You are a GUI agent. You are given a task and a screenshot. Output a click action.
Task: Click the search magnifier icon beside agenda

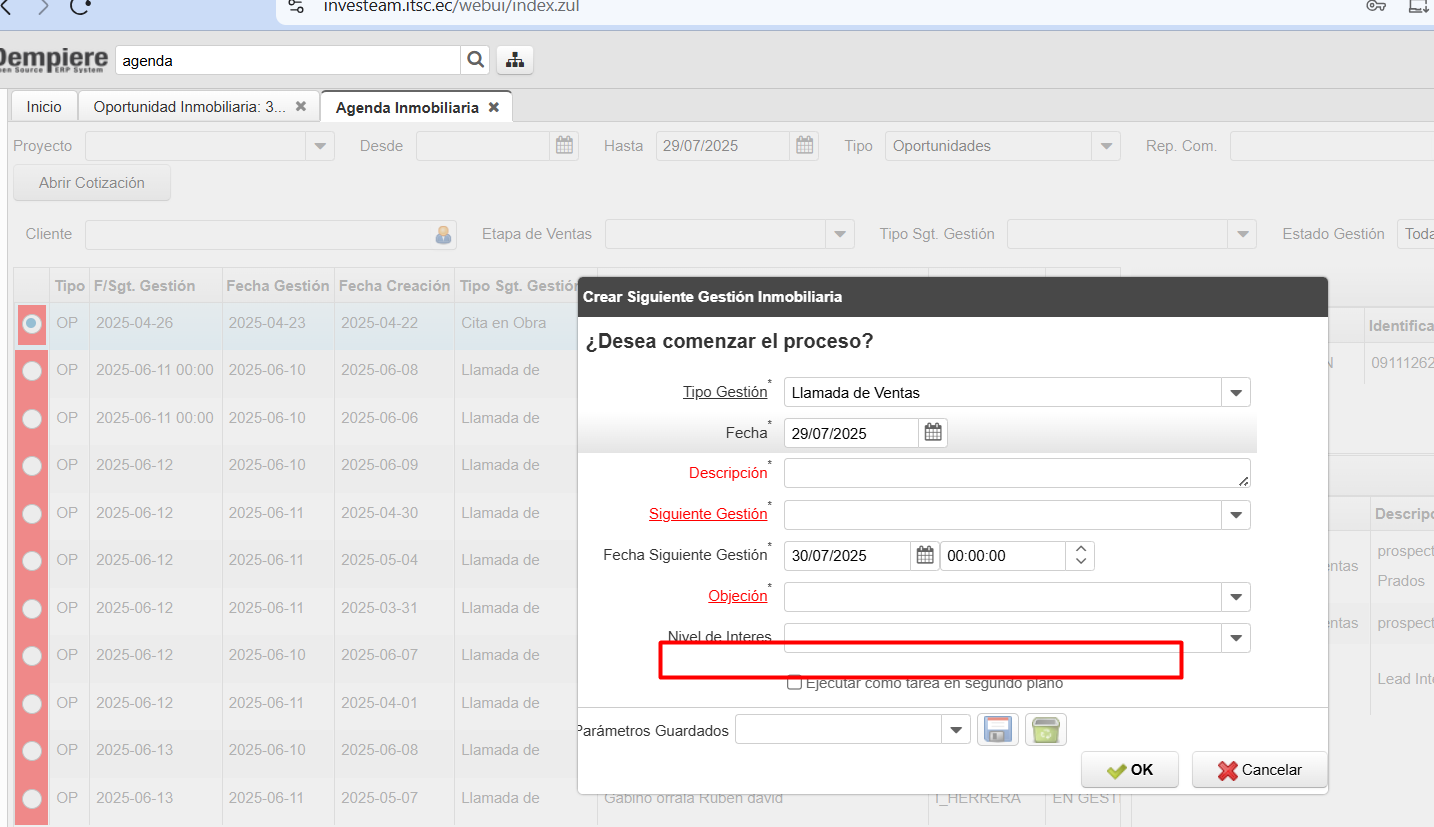475,60
